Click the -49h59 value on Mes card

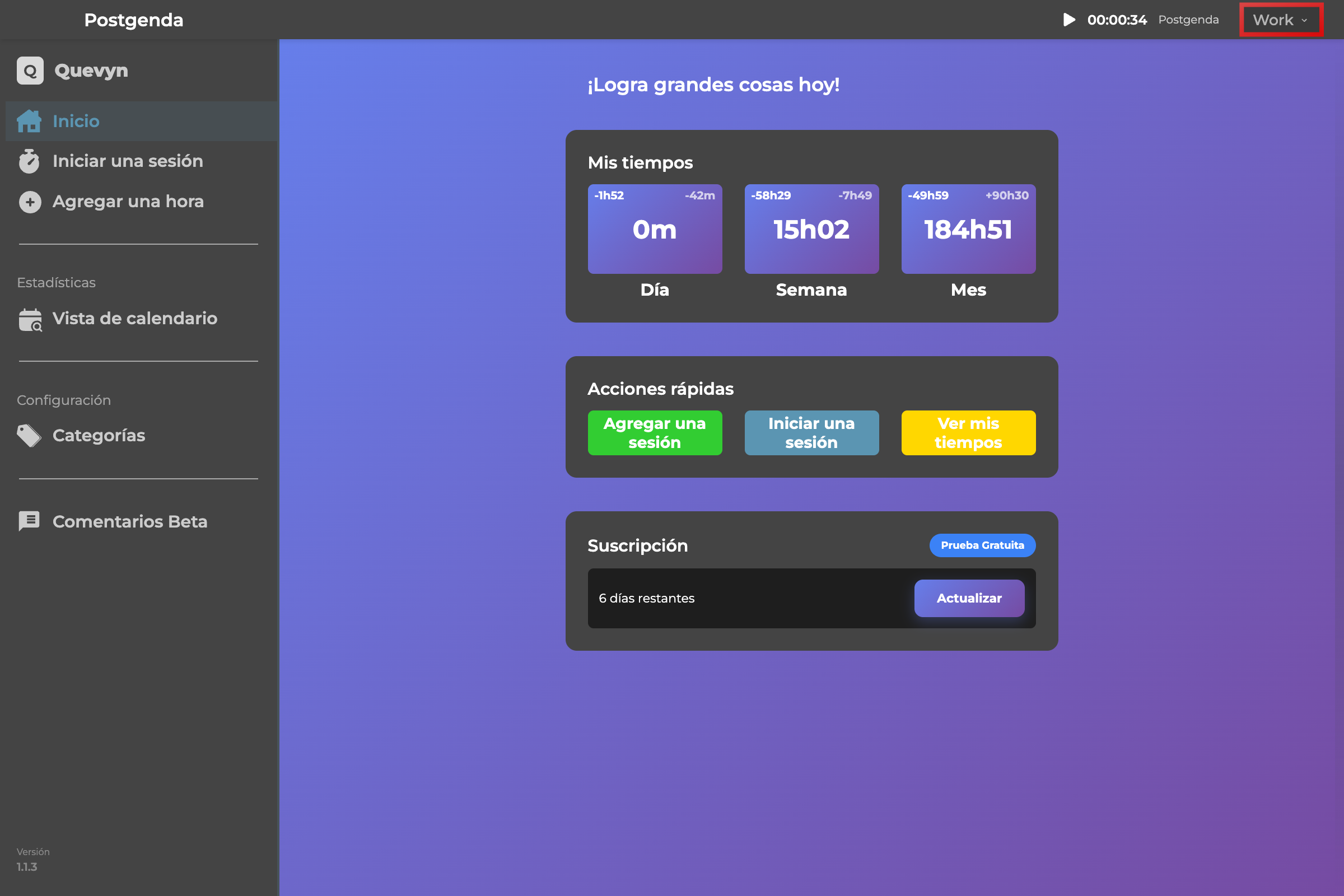[928, 195]
